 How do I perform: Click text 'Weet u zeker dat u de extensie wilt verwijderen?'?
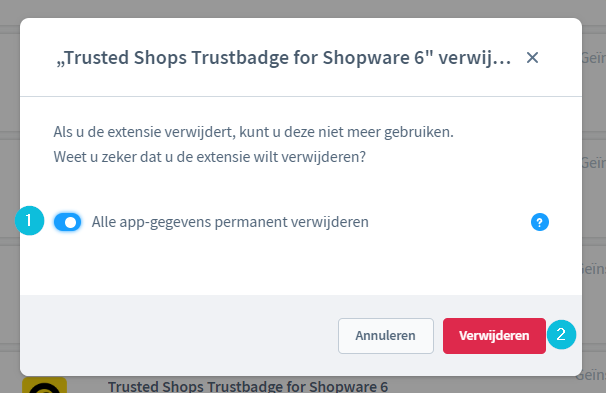[x=209, y=157]
